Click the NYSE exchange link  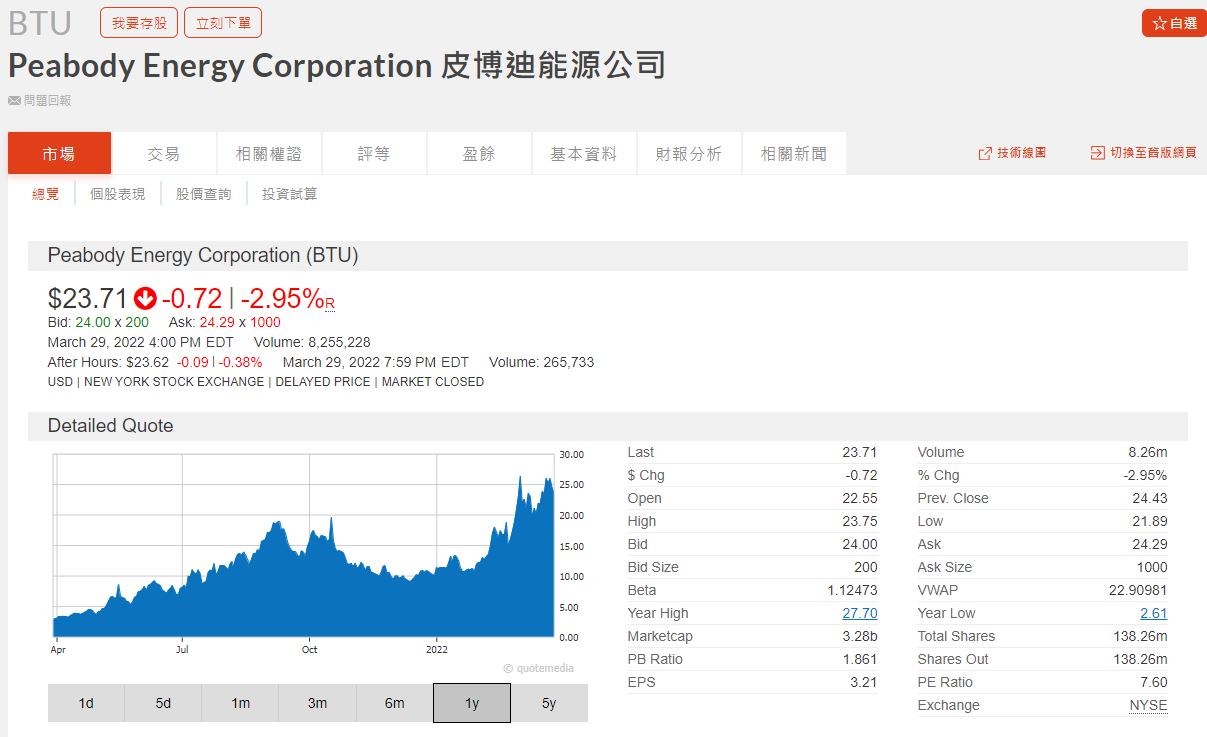(1148, 705)
